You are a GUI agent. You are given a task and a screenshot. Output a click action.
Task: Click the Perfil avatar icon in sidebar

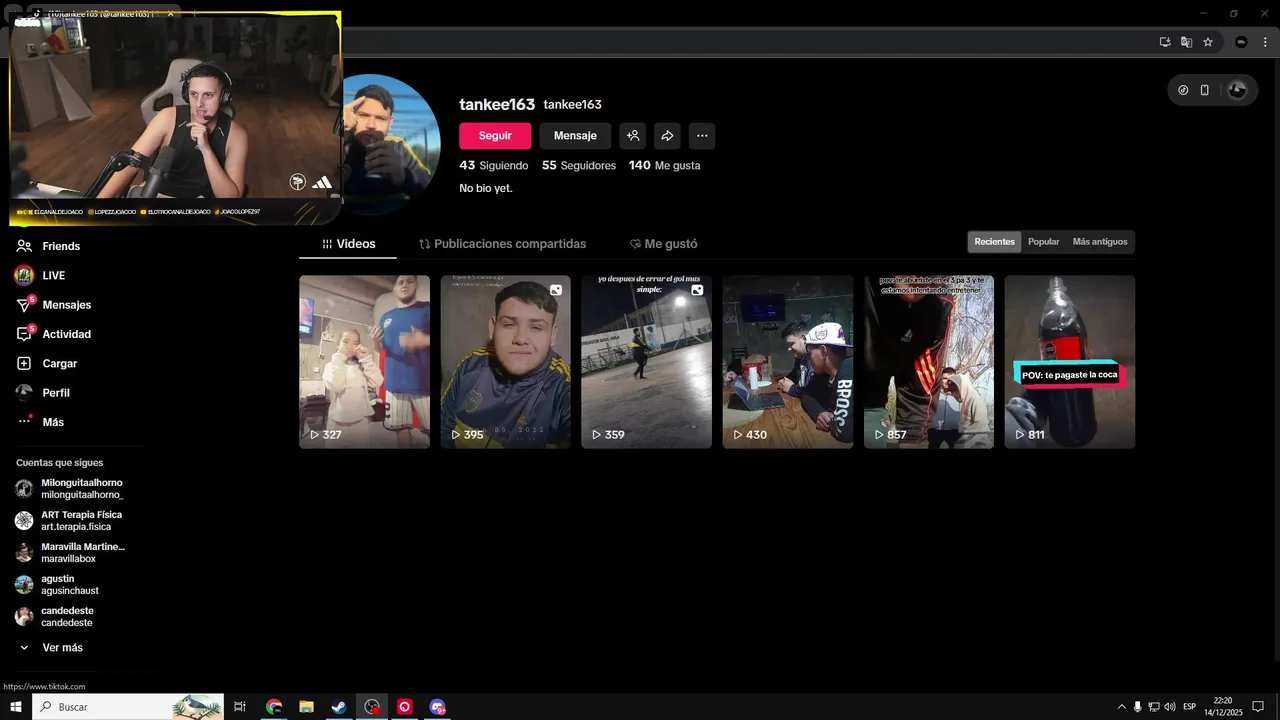click(x=24, y=393)
